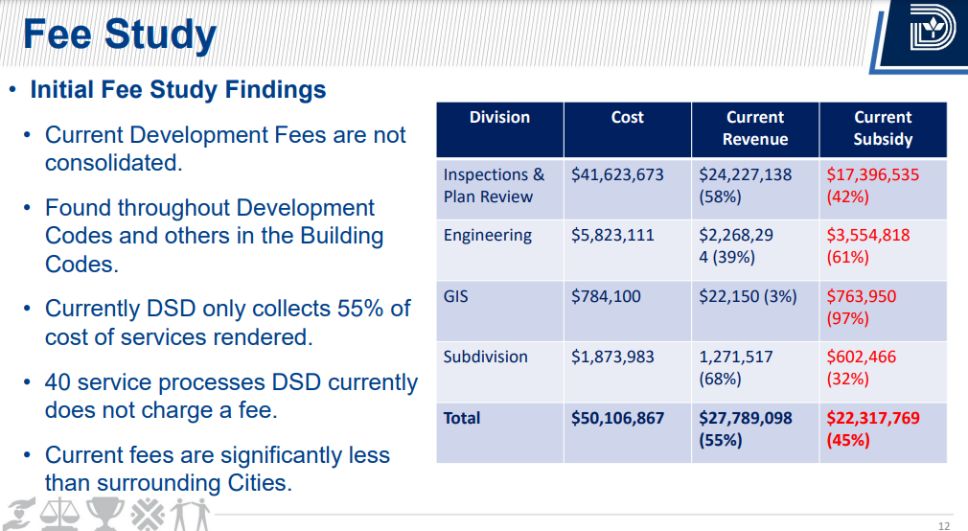
Task: Select the Current Revenue column header
Action: 755,129
